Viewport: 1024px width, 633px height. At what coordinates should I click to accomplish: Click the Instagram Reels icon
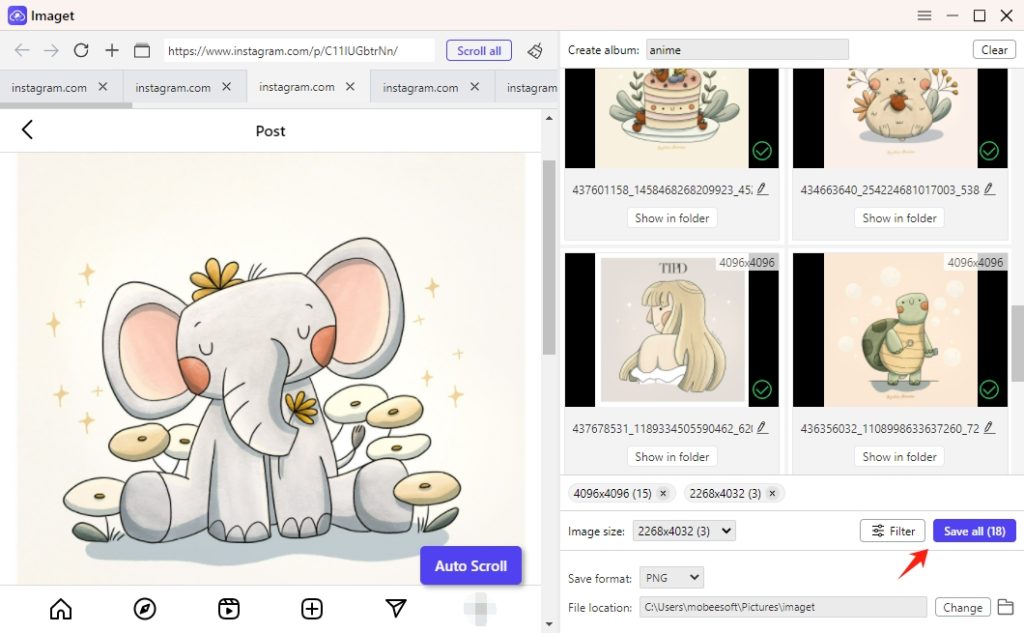(228, 608)
